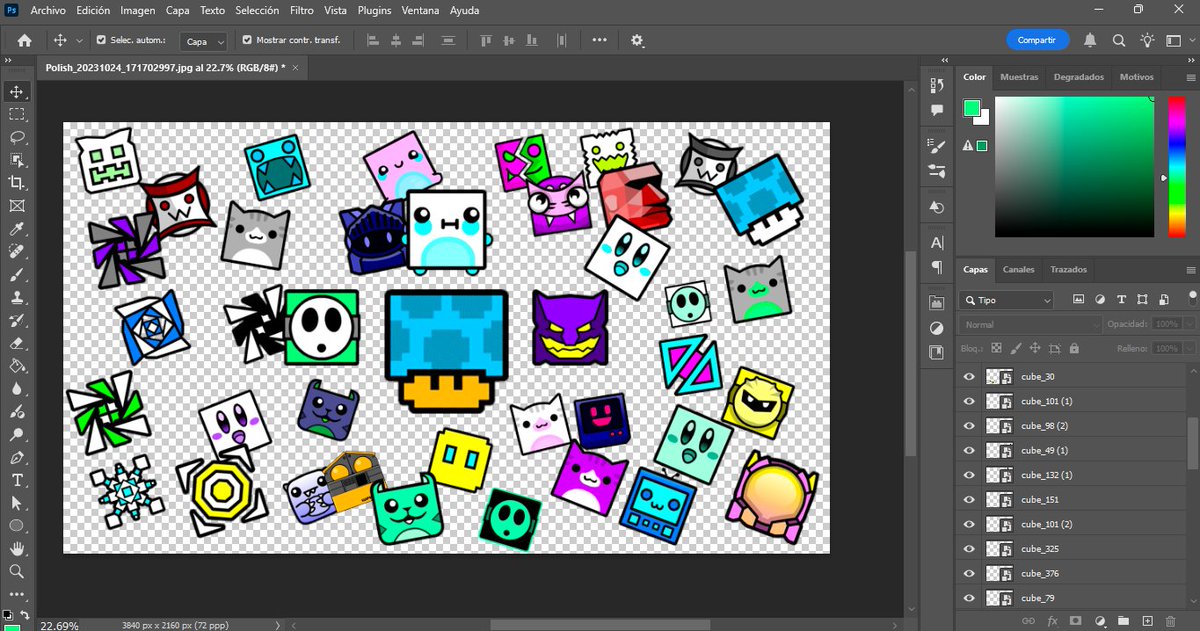Open the Archivo menu
Screen dimensions: 1200x631
[x=47, y=11]
